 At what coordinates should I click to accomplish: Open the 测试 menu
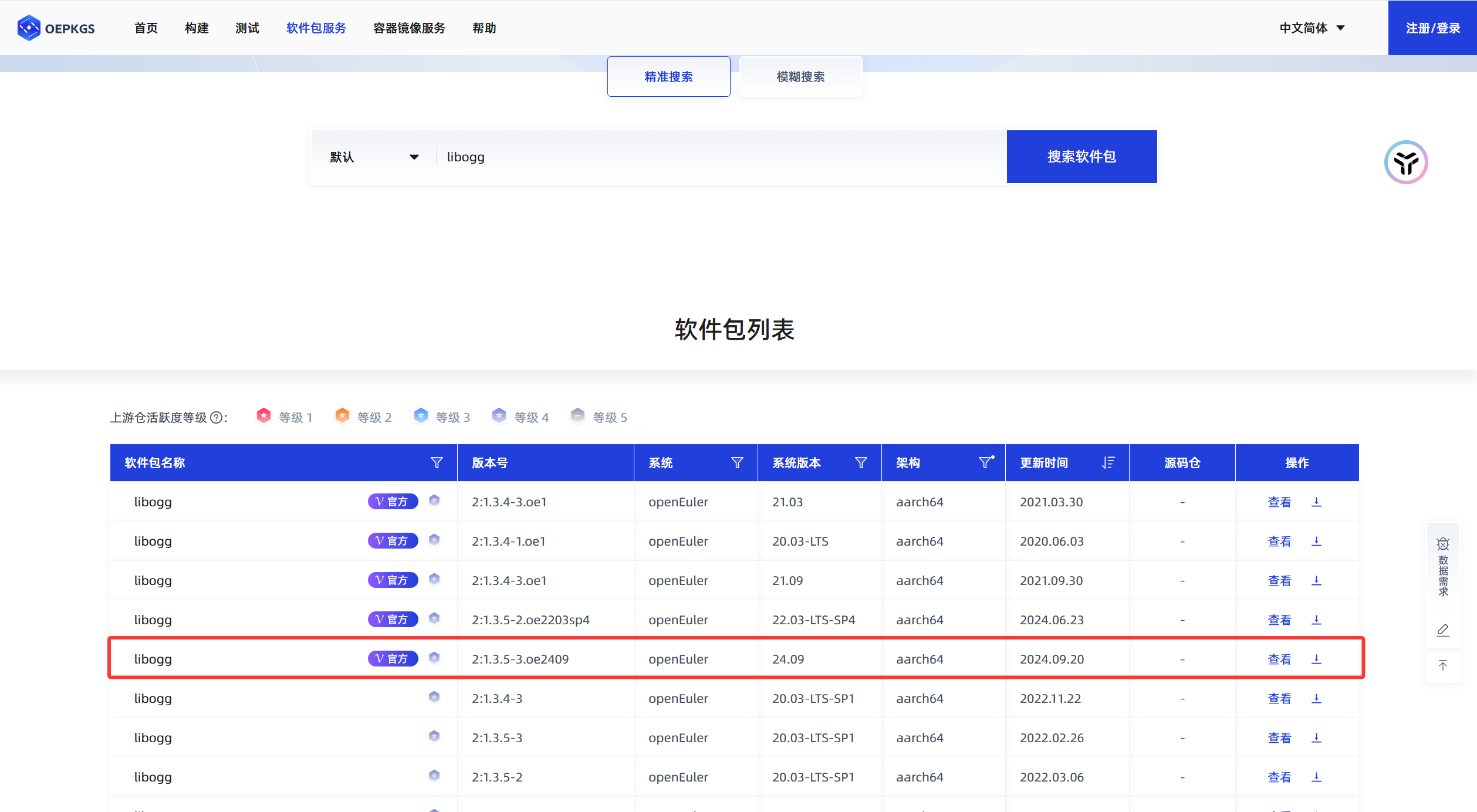pos(247,28)
